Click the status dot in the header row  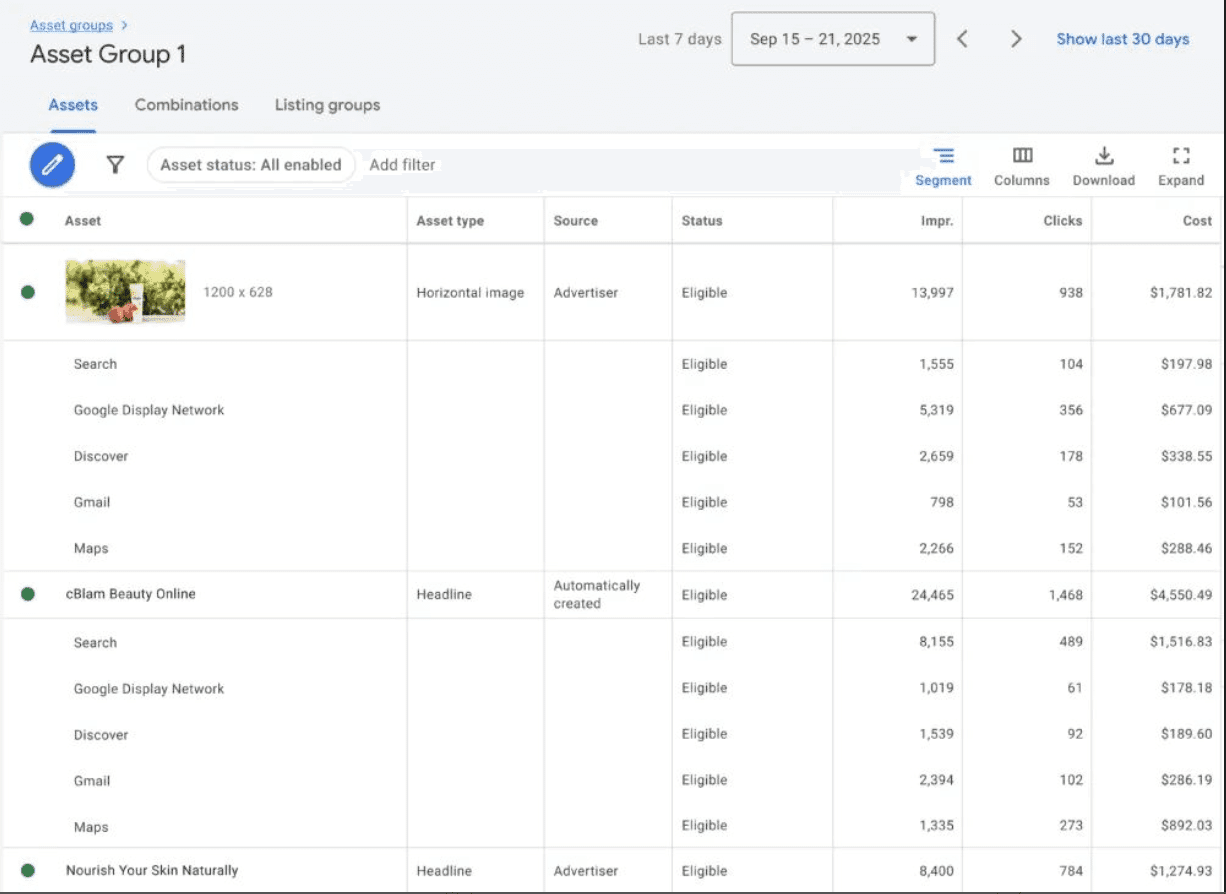point(27,219)
